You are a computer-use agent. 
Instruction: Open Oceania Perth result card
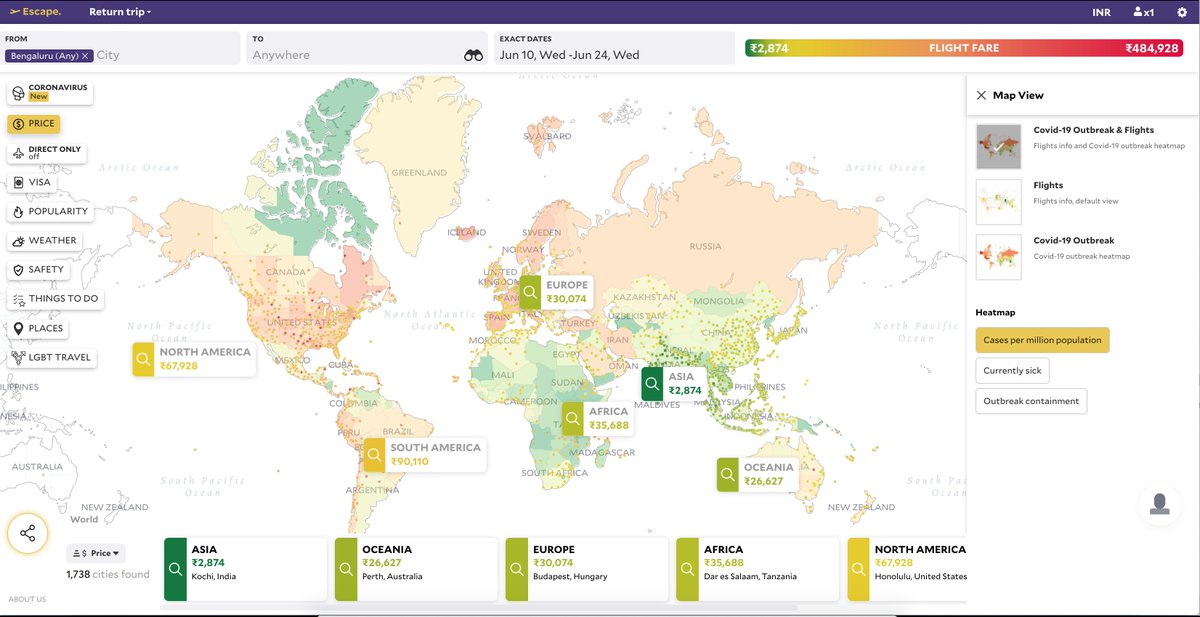pyautogui.click(x=416, y=569)
